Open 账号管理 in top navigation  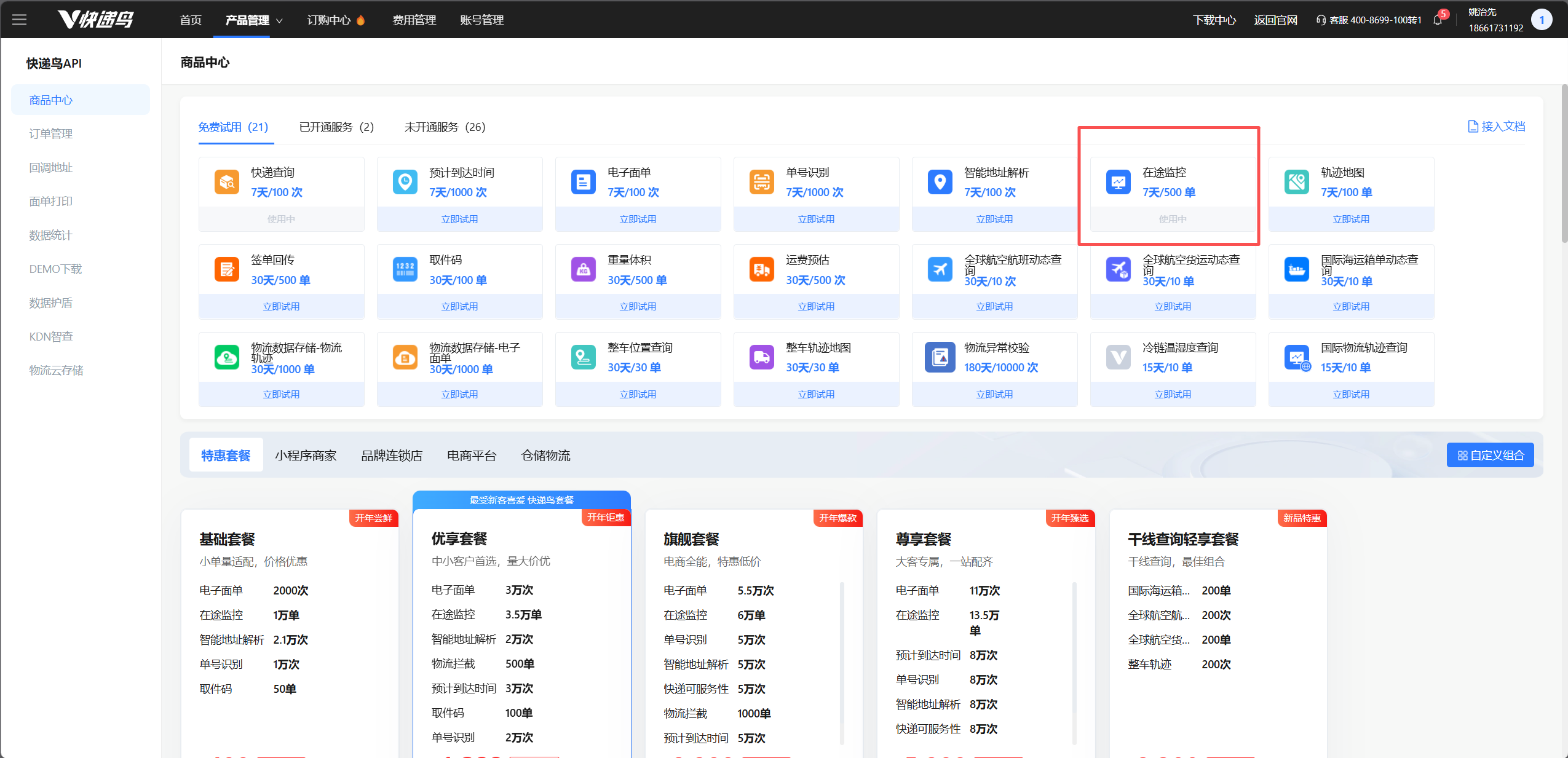(x=482, y=20)
